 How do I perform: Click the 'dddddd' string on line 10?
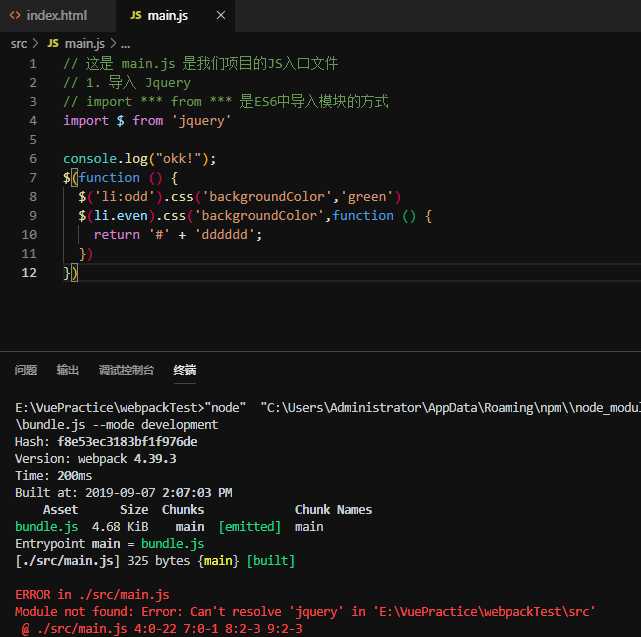[224, 235]
